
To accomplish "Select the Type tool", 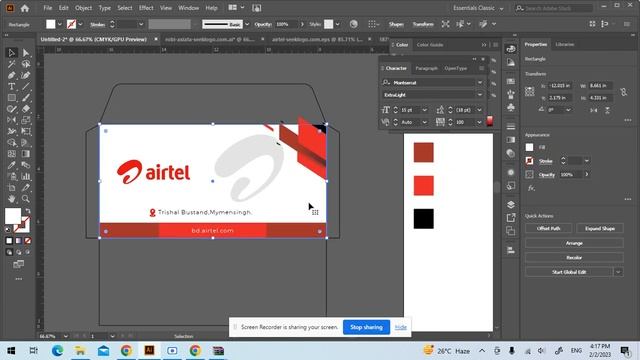I will pyautogui.click(x=11, y=87).
